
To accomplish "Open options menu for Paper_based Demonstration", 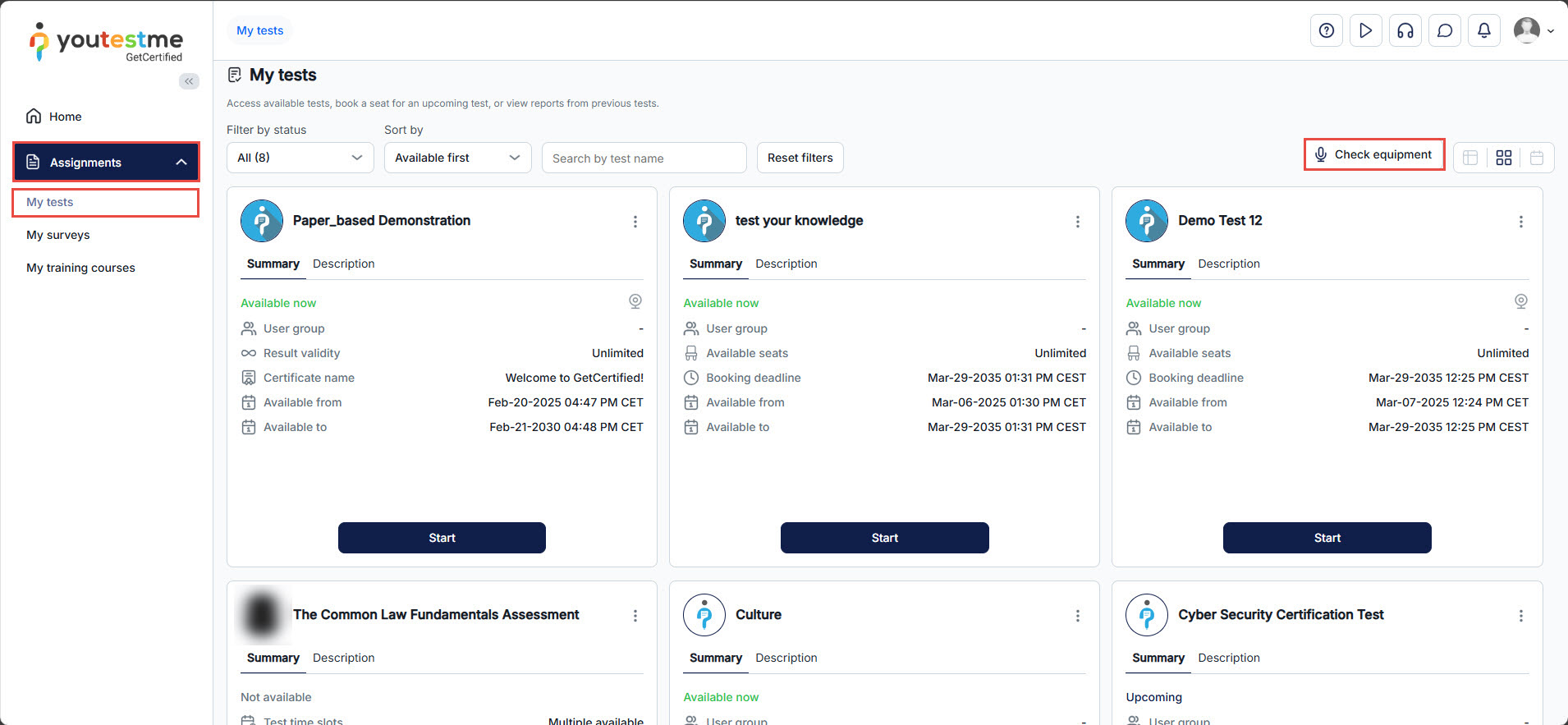I will [x=635, y=222].
